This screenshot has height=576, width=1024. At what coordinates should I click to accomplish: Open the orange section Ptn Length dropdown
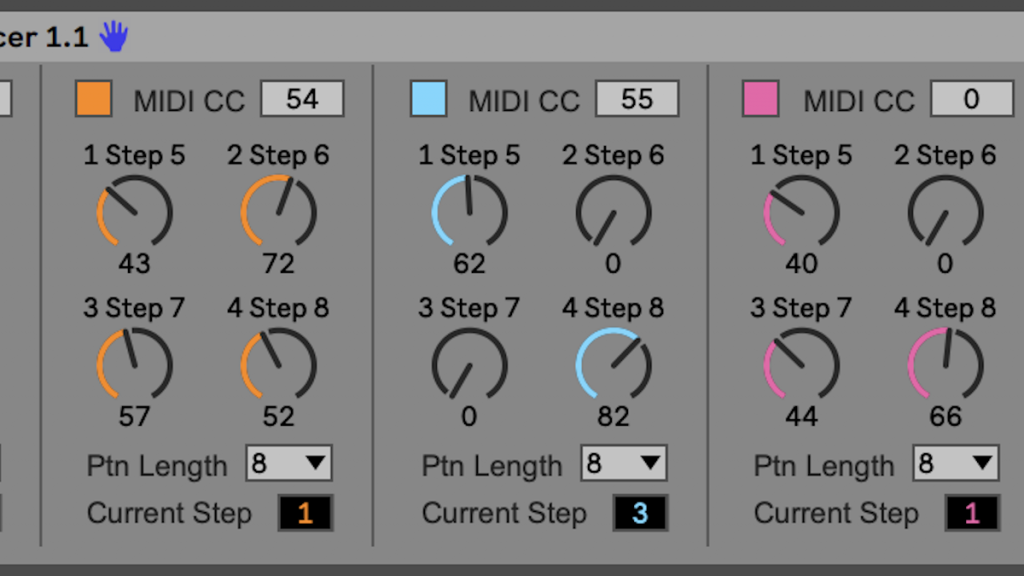pyautogui.click(x=289, y=464)
